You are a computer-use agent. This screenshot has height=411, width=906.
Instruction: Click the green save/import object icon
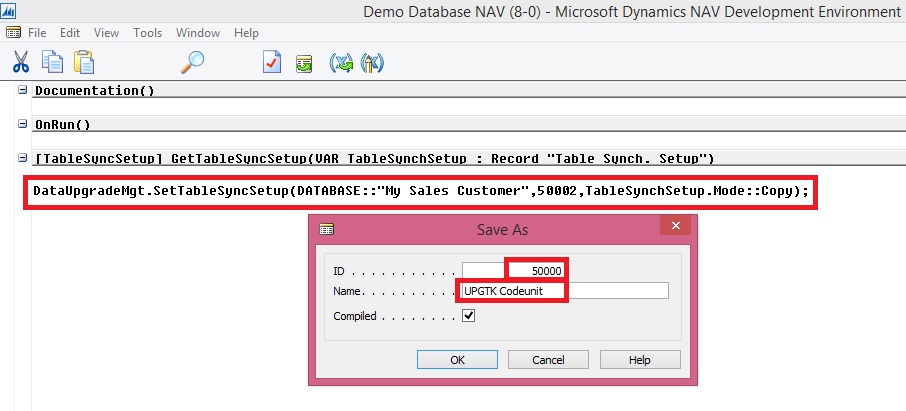click(x=304, y=63)
